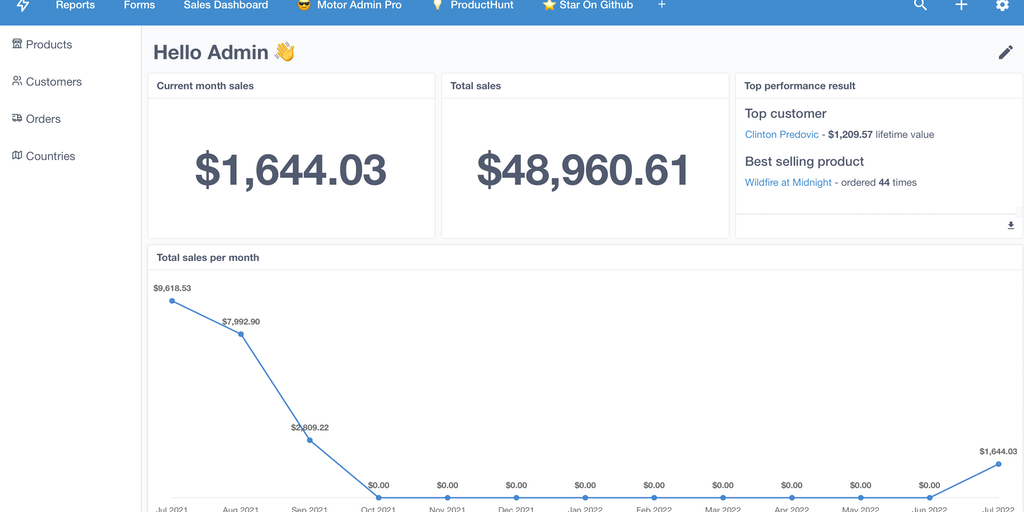The image size is (1024, 512).
Task: Click the Jul 2021 data point on chart
Action: coord(172,300)
